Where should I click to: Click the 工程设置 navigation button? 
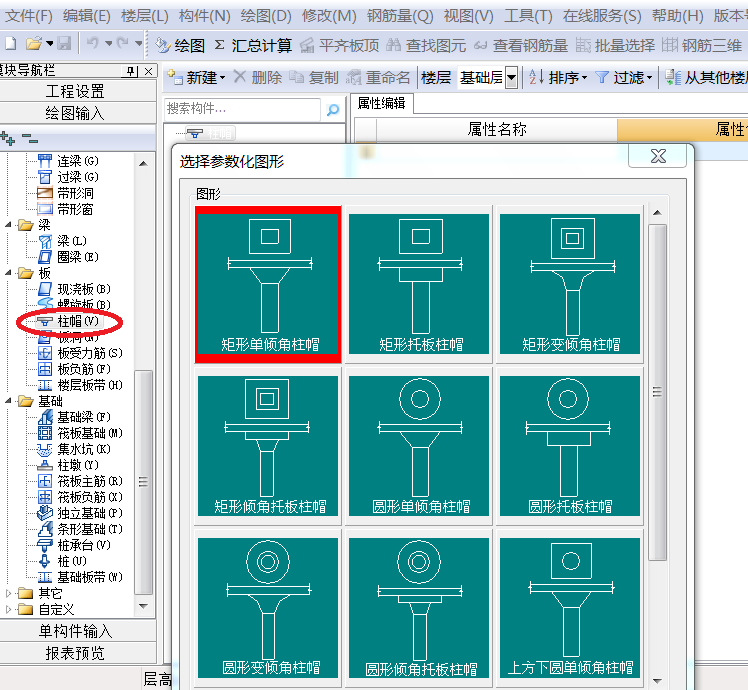(x=77, y=91)
